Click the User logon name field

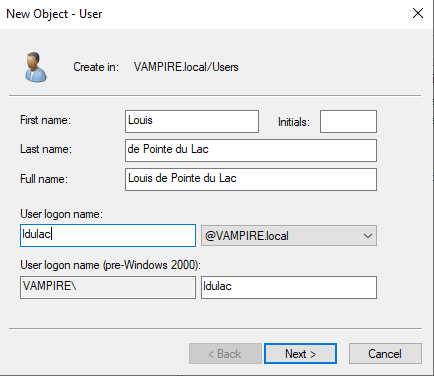108,235
